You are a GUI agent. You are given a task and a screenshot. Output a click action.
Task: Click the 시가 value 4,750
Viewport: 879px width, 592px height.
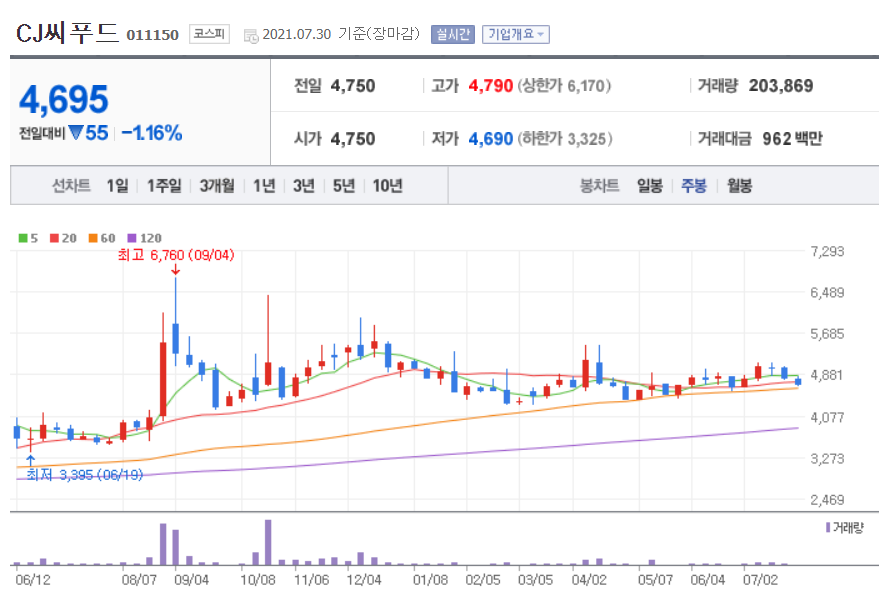tap(353, 138)
